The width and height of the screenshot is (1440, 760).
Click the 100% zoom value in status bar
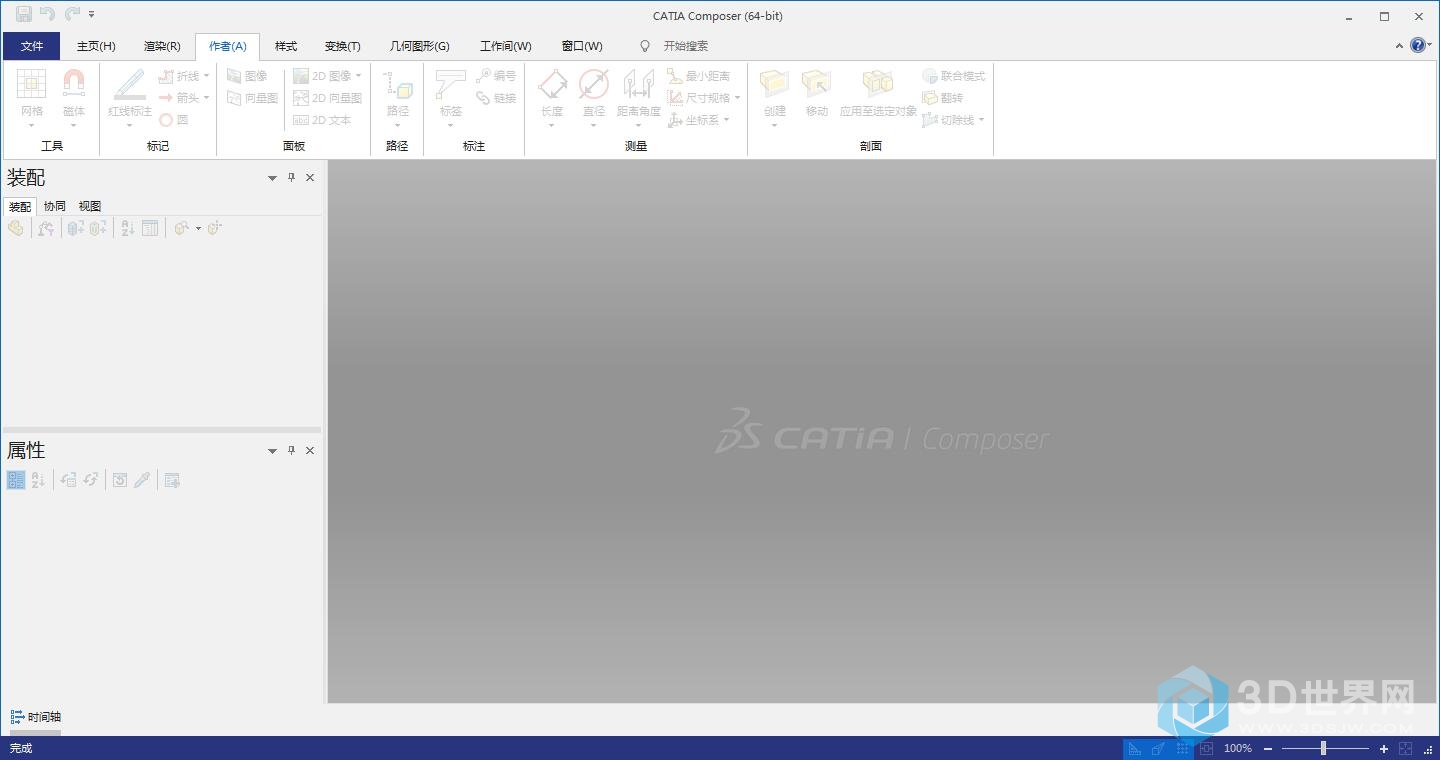pyautogui.click(x=1238, y=748)
